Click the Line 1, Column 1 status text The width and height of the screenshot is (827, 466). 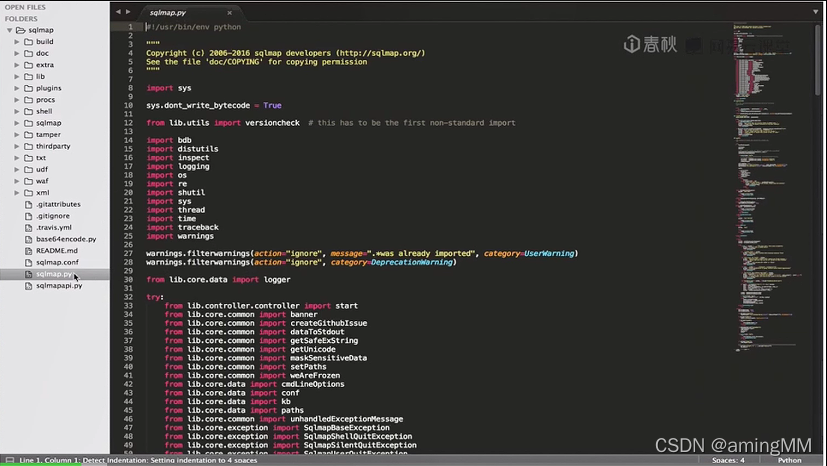point(49,460)
